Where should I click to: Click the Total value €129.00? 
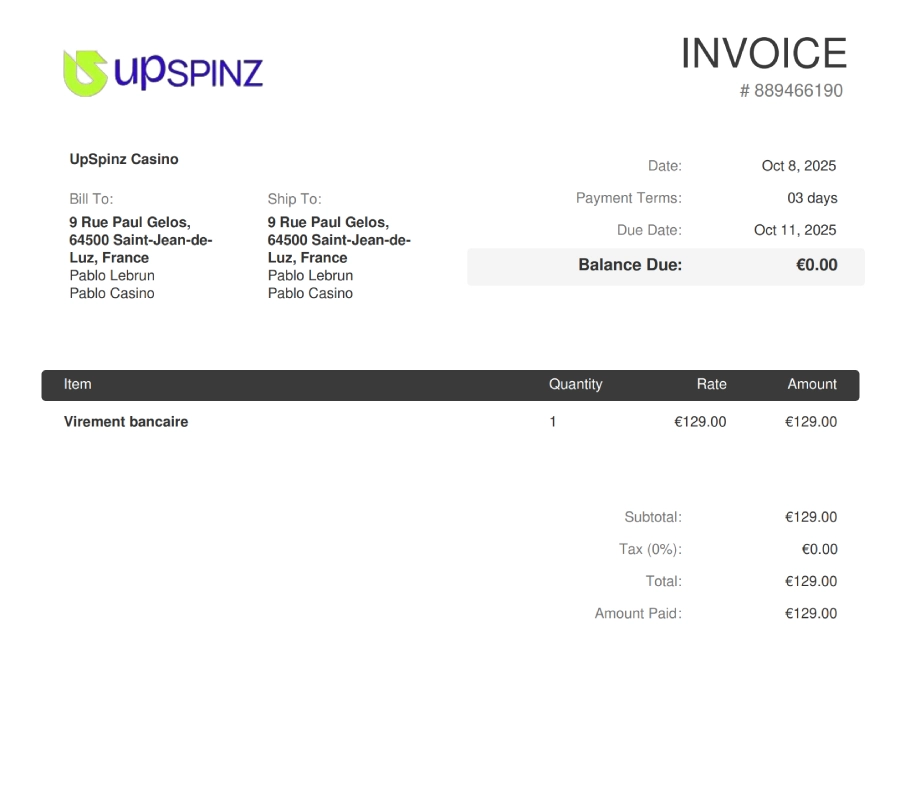pos(811,581)
